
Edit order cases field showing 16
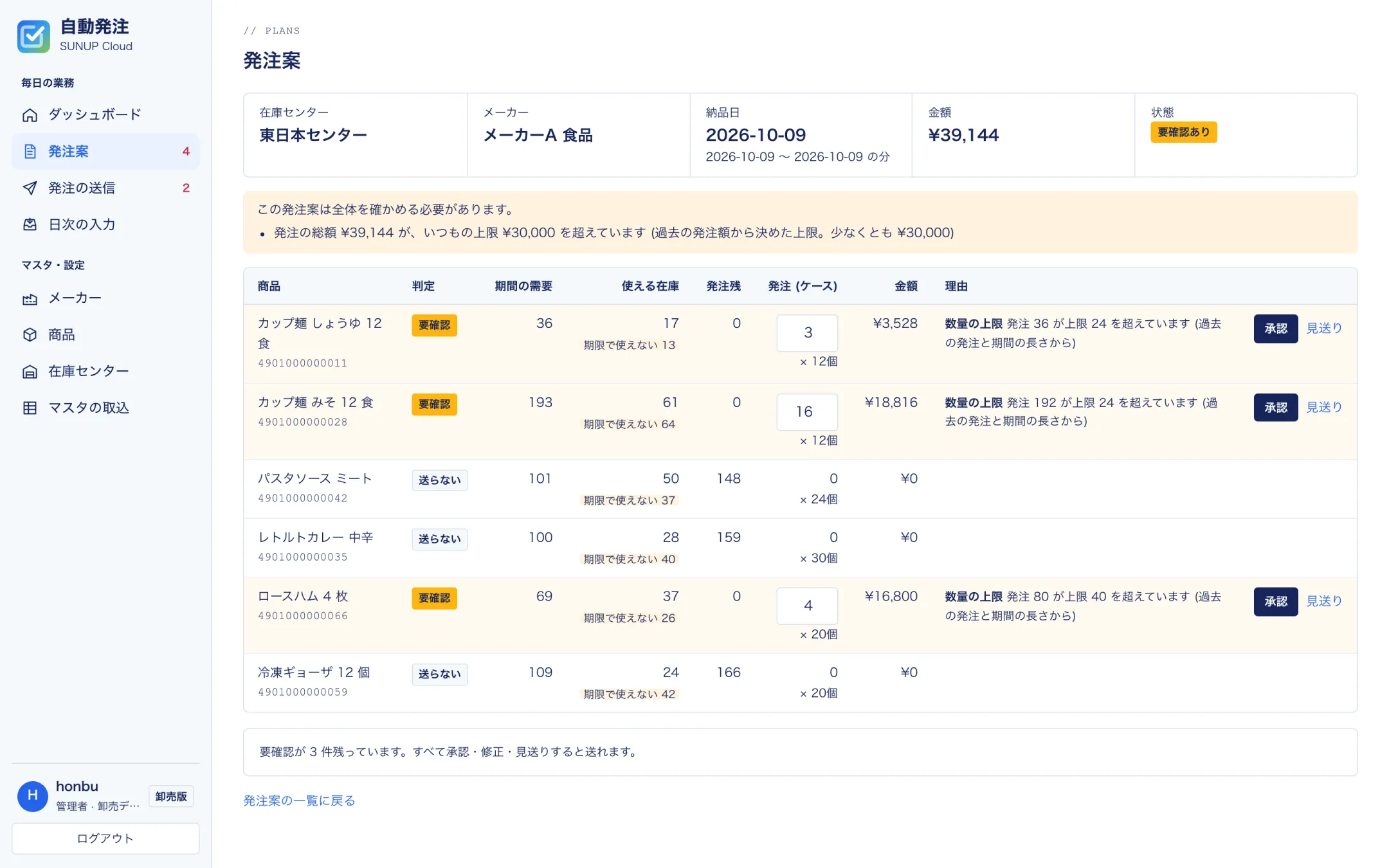807,412
